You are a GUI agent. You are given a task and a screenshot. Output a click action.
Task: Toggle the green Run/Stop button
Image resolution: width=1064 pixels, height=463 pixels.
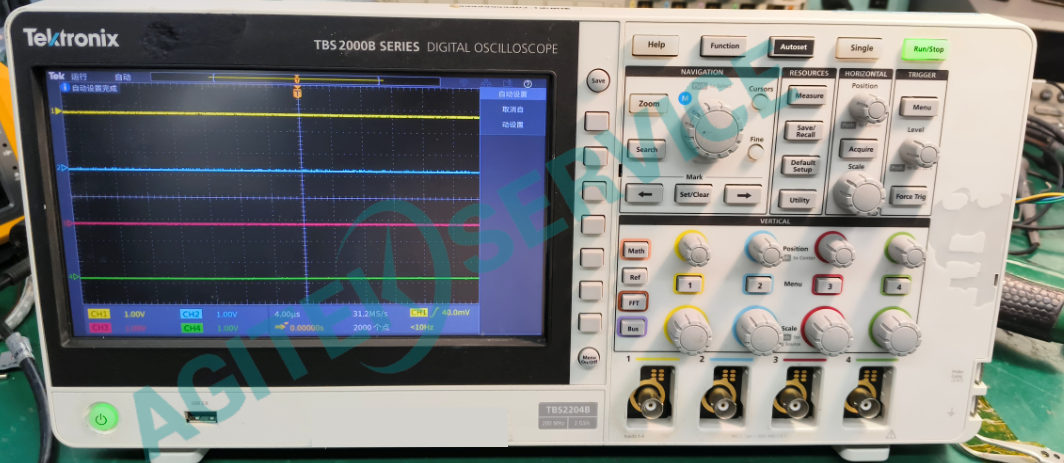pos(924,49)
